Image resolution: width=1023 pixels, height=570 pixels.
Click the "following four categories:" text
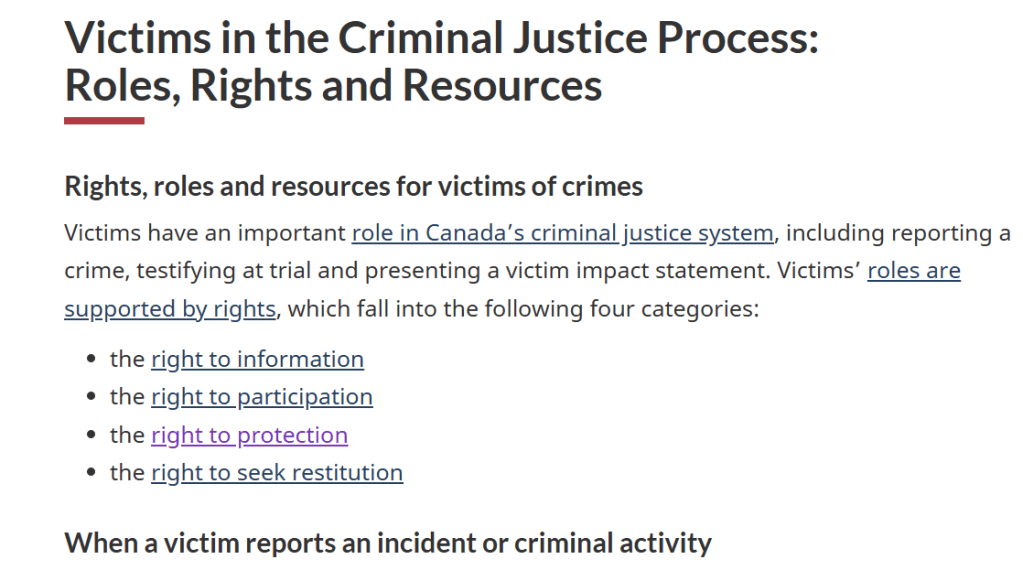click(622, 310)
